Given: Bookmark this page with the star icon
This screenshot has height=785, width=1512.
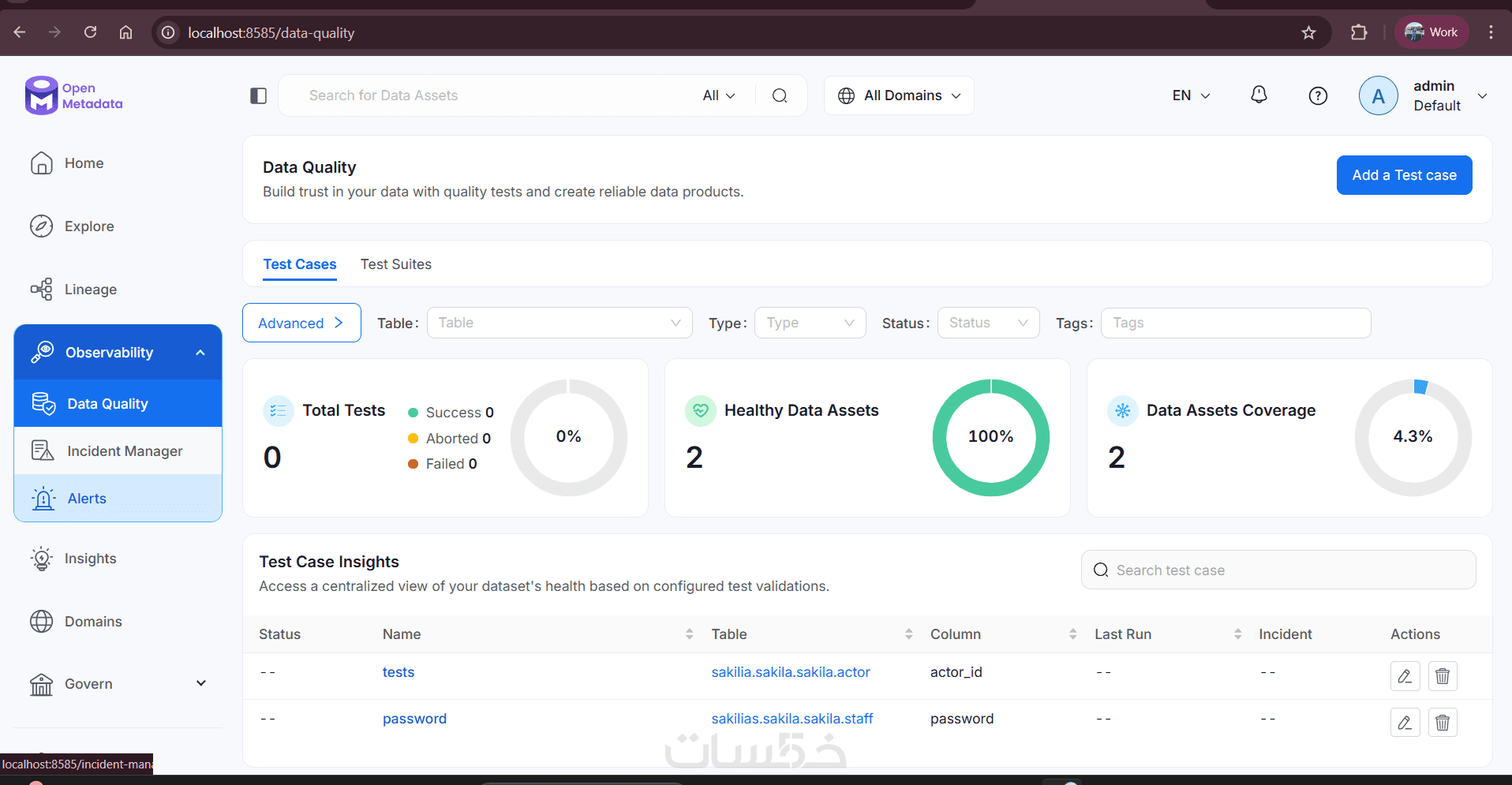Looking at the screenshot, I should click(x=1308, y=32).
